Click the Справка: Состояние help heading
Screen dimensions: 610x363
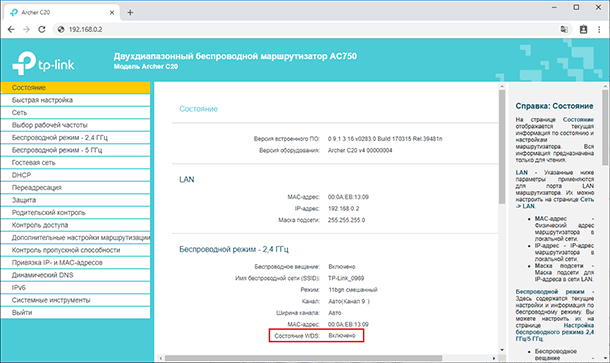click(x=554, y=106)
